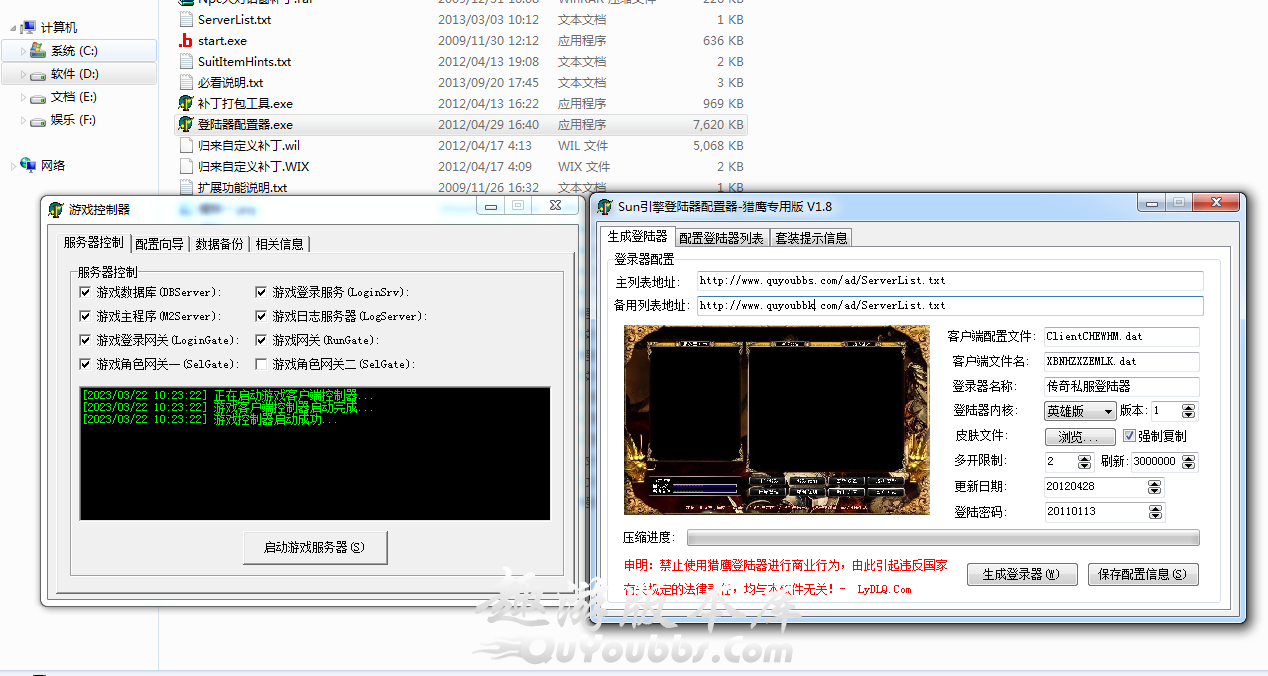
Task: Uncheck the 游戏数据库 (DBServer) checkbox
Action: tap(85, 292)
